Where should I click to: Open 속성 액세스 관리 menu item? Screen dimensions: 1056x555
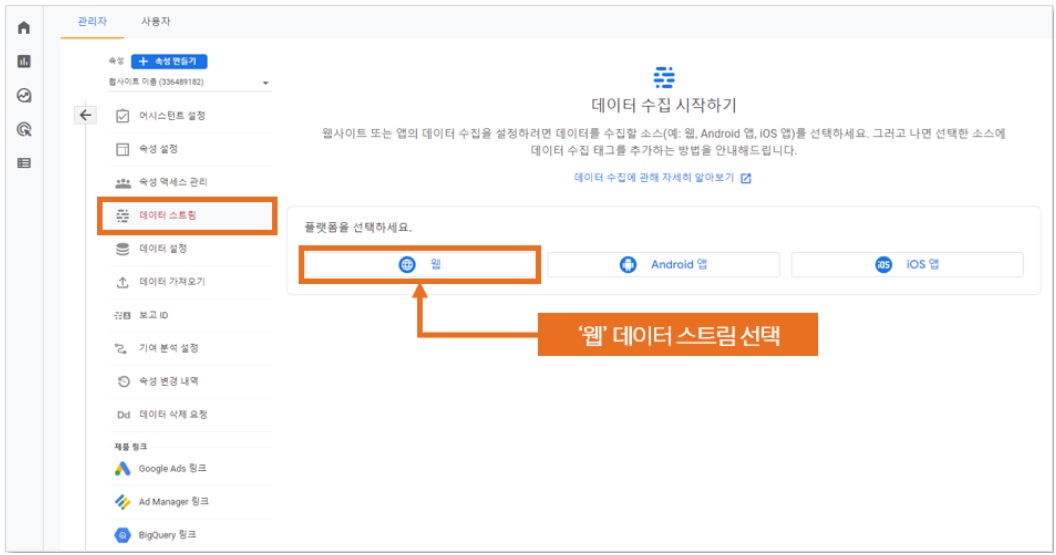(191, 183)
